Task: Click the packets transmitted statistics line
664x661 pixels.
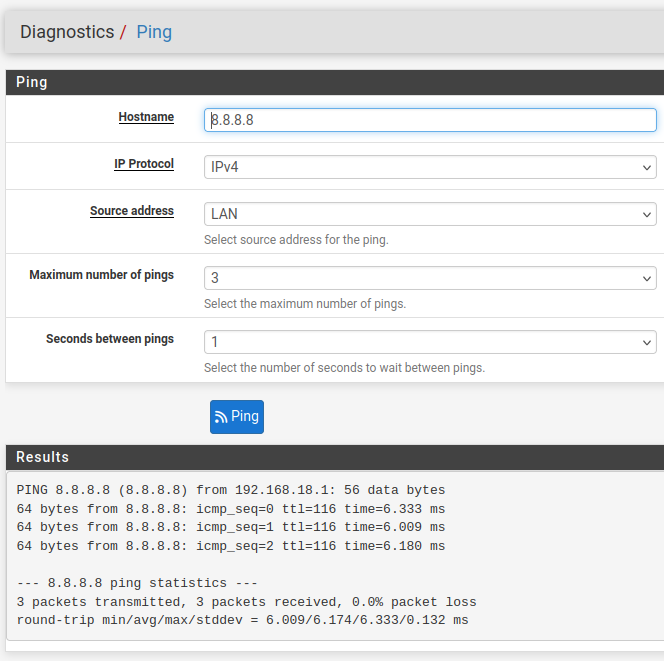Action: point(246,602)
